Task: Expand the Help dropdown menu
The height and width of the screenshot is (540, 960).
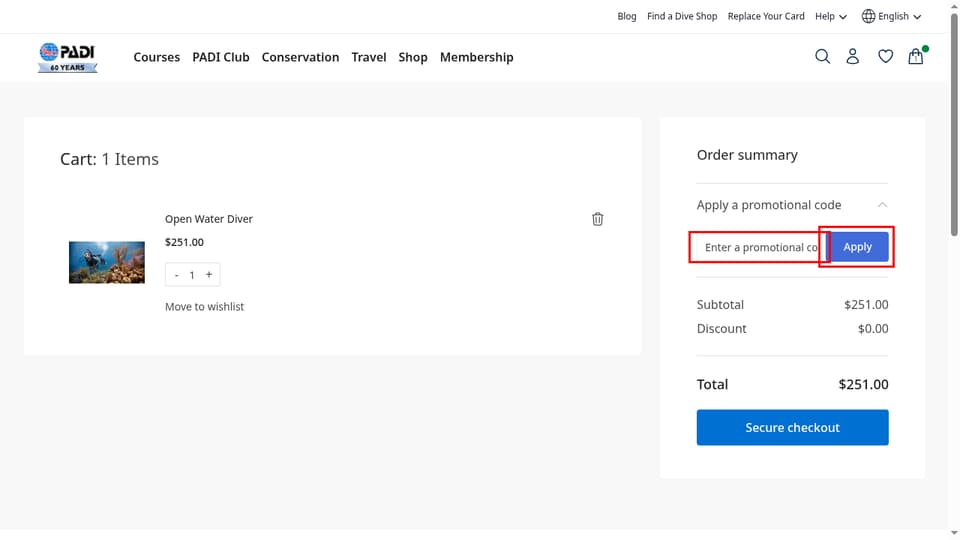Action: (x=831, y=17)
